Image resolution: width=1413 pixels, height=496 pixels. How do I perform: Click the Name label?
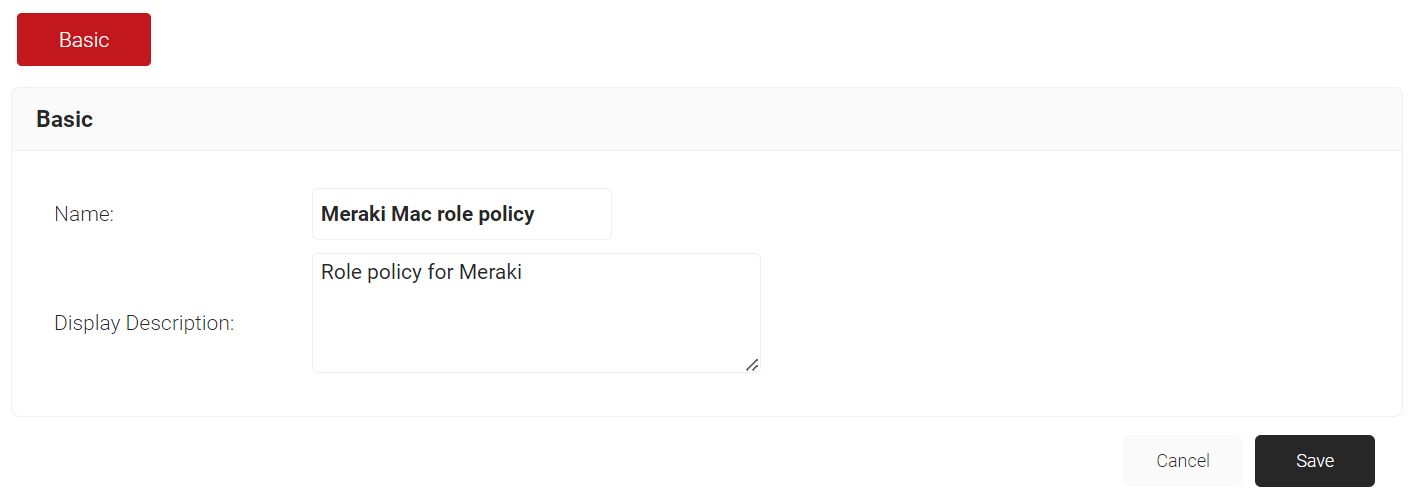[x=84, y=214]
